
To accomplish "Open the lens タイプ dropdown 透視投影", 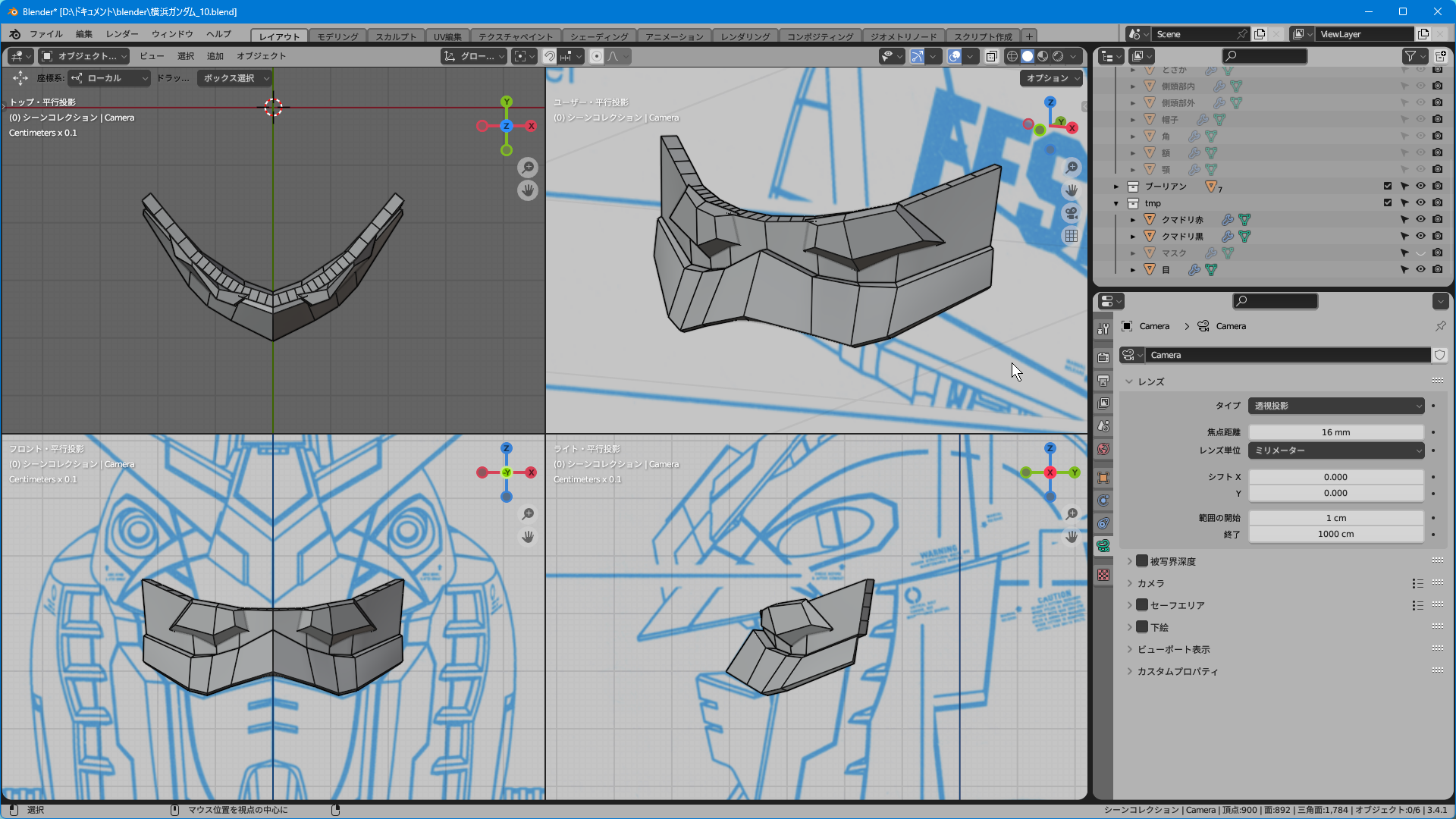I will coord(1336,406).
